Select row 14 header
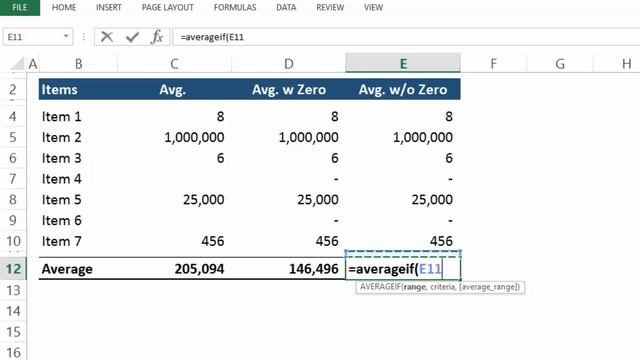Viewport: 640px width, 360px height. (x=13, y=311)
